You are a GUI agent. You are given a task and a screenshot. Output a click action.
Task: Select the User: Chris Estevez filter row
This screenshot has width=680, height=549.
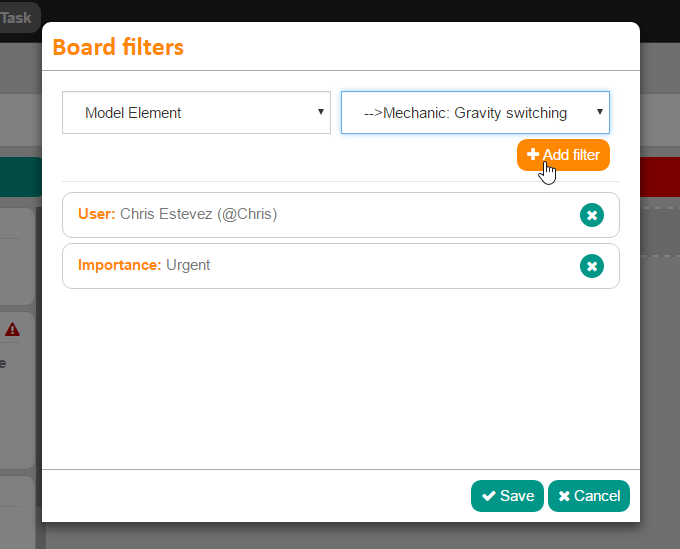(320, 215)
